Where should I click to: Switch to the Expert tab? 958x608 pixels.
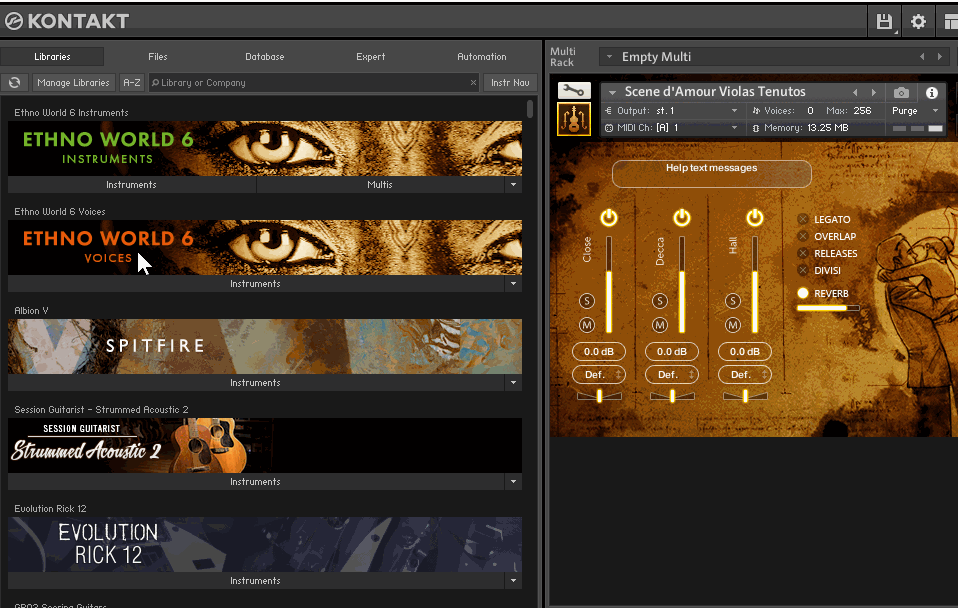371,56
